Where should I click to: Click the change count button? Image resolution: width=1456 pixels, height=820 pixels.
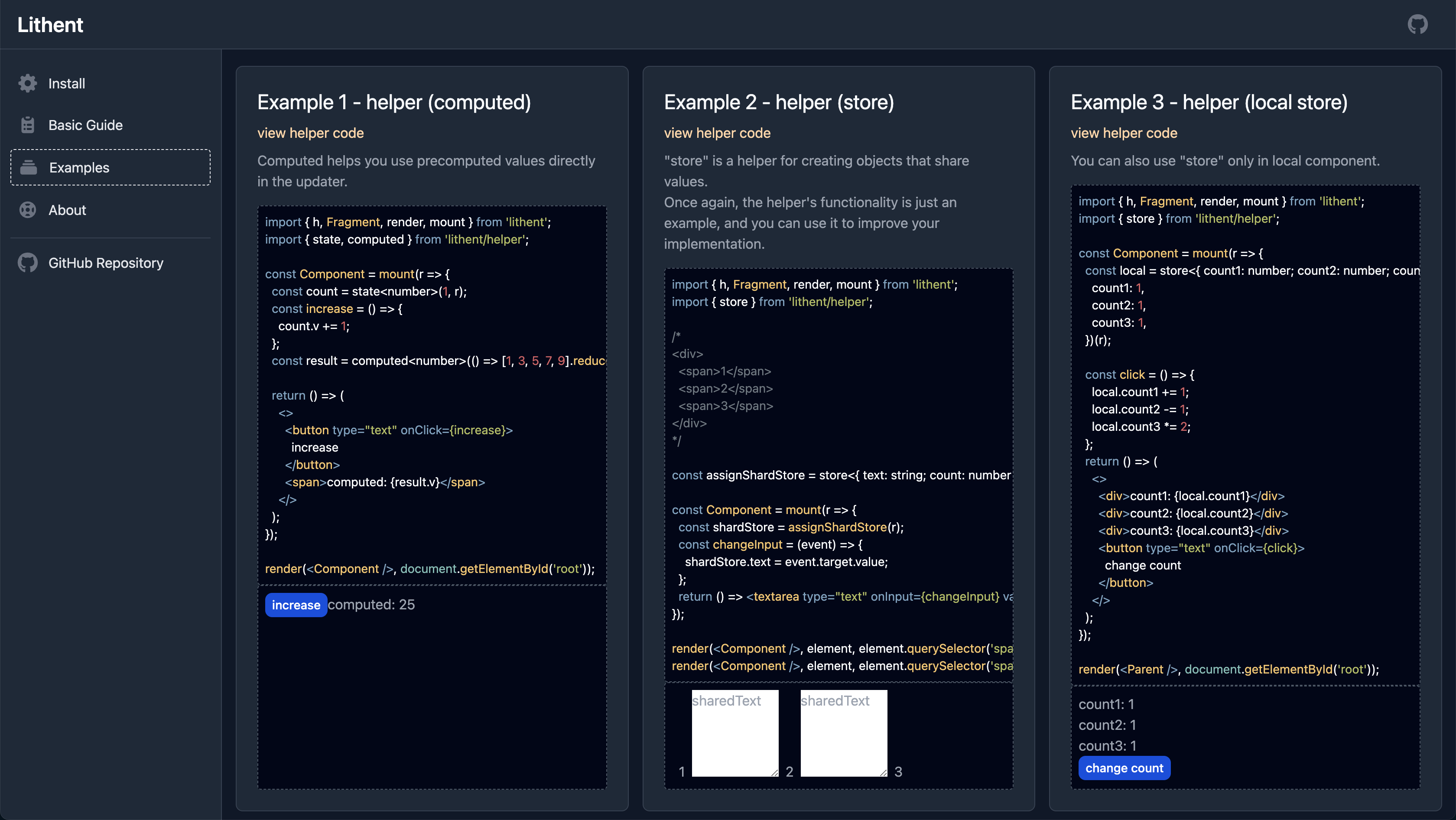point(1124,768)
